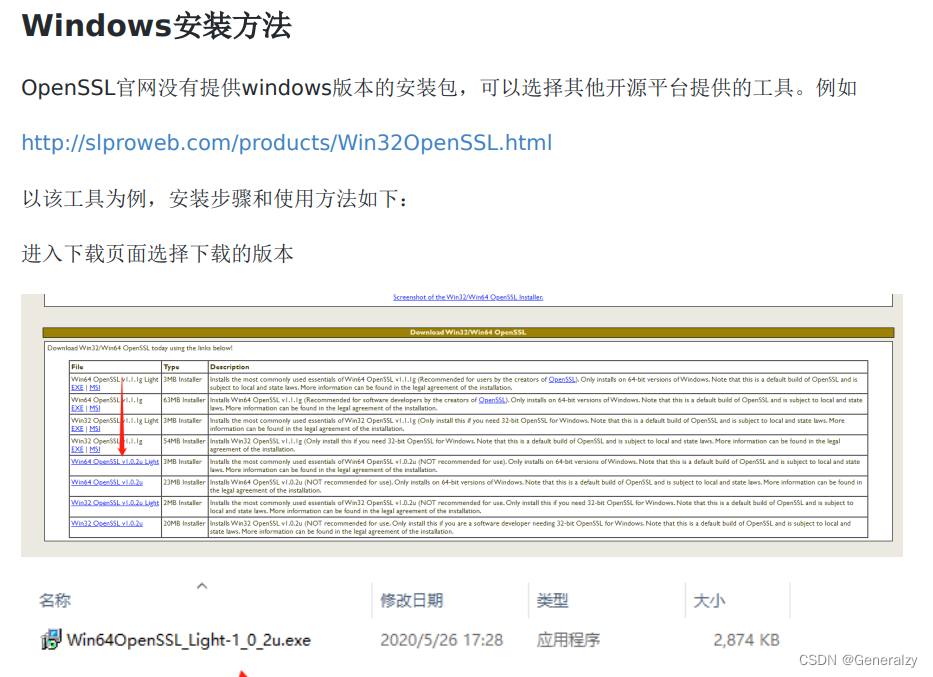Click the text '进入下载页面选择下载的版本'
This screenshot has height=677, width=933.
(x=158, y=254)
